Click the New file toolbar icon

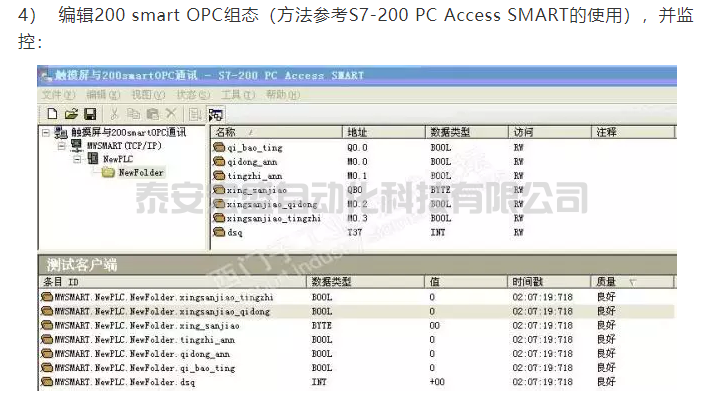52,114
